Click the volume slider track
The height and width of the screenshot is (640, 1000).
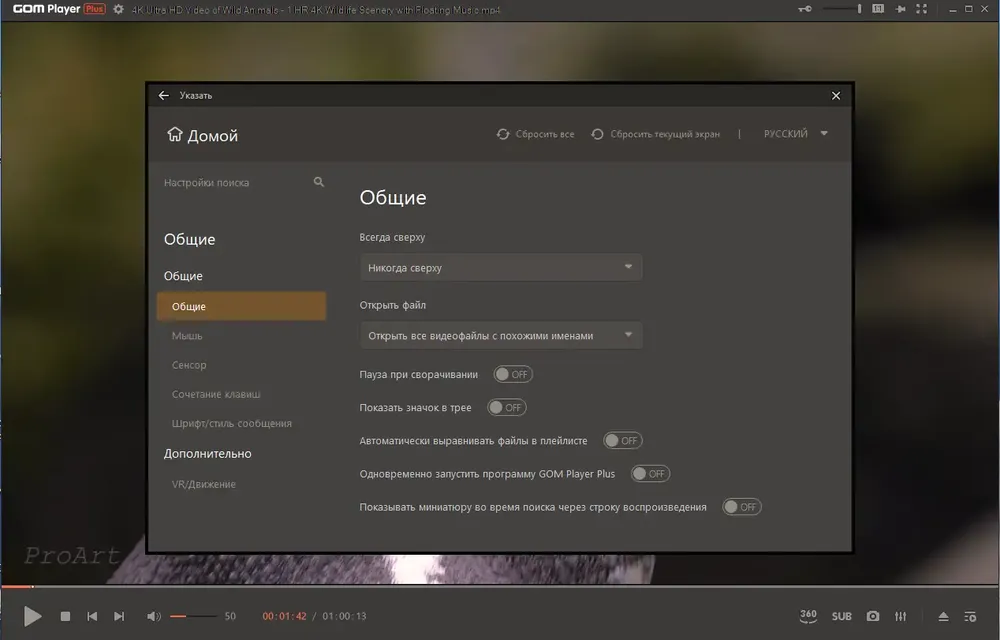click(193, 616)
